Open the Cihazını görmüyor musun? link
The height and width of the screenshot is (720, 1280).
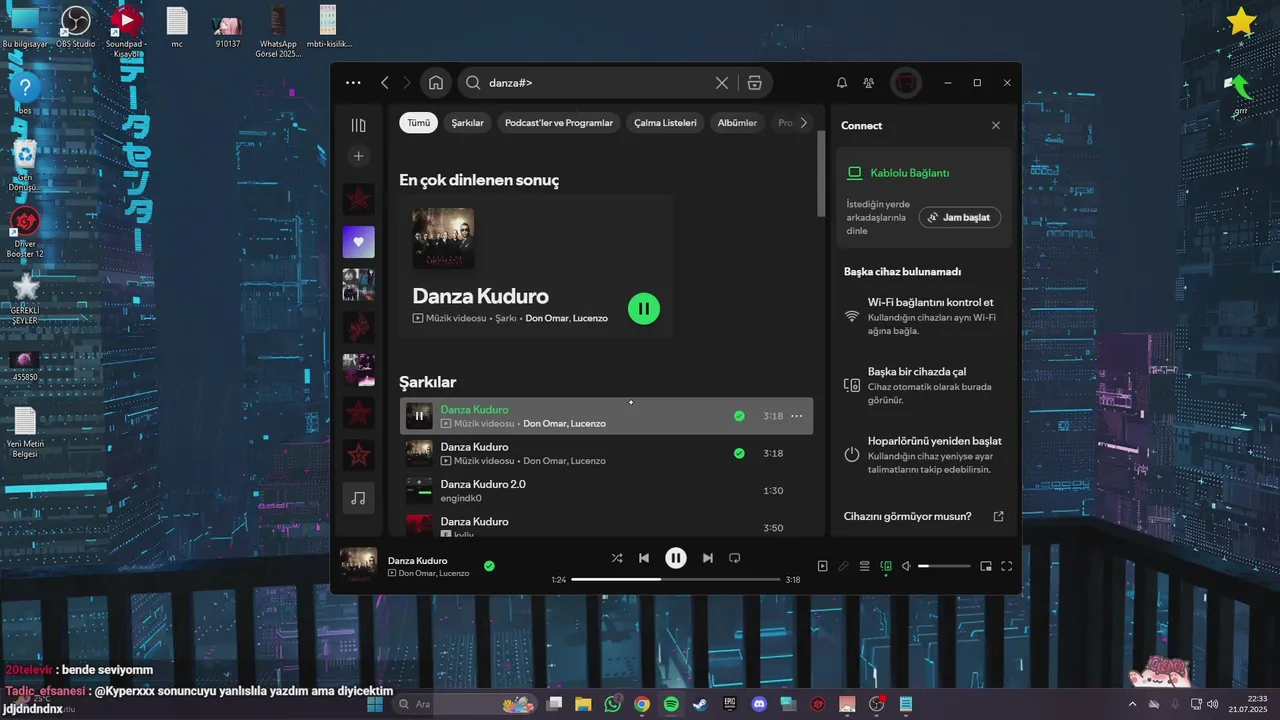[923, 517]
